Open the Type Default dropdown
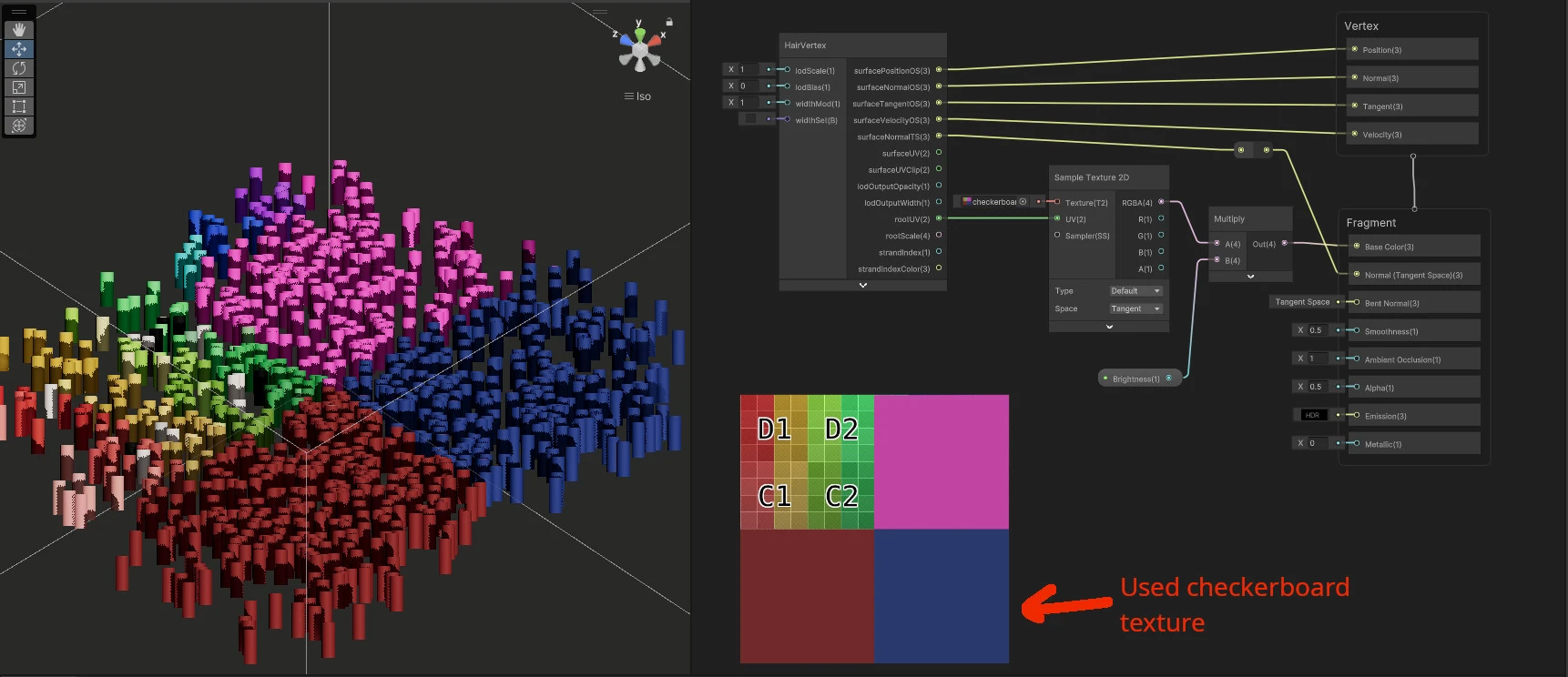Viewport: 1568px width, 677px height. pyautogui.click(x=1135, y=291)
